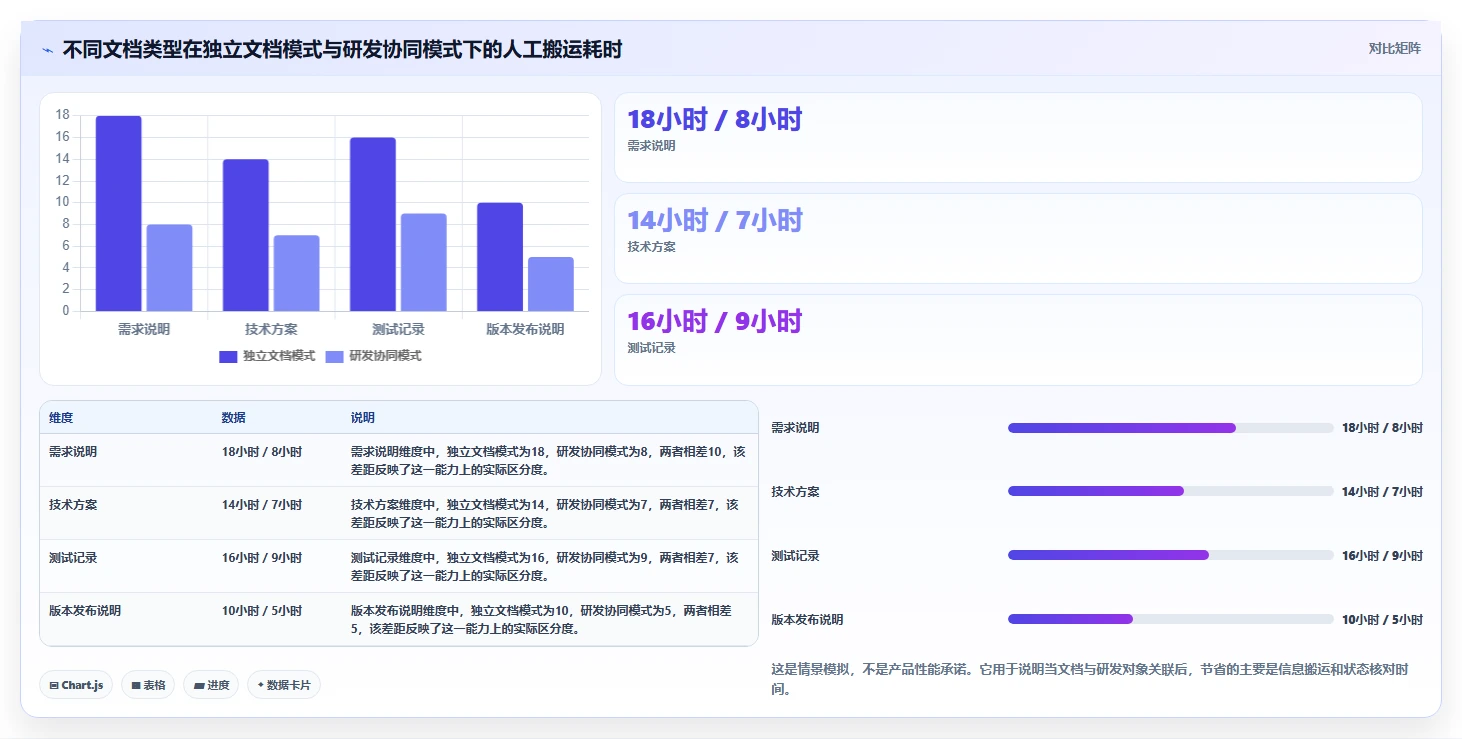Click the 技术方案 研发协同模式 bar in chart

click(297, 273)
